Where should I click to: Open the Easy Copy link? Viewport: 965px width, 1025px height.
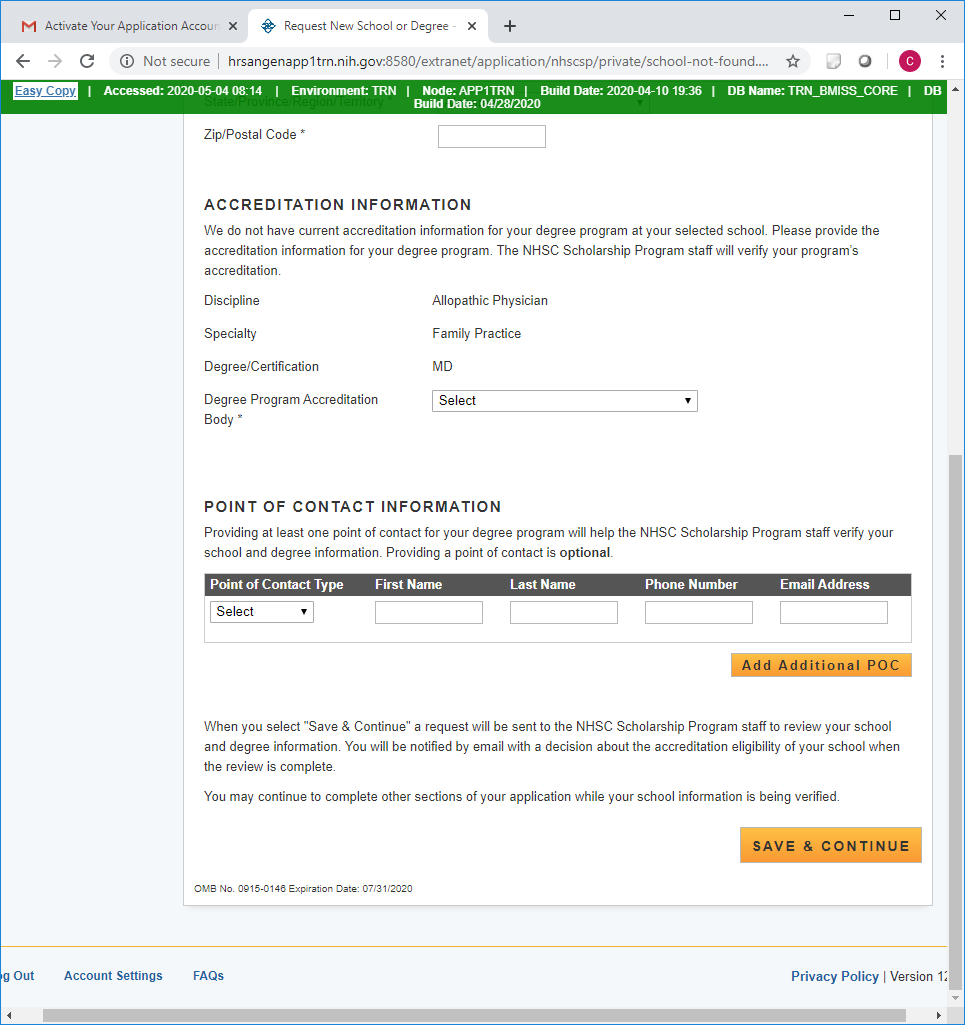pos(45,91)
